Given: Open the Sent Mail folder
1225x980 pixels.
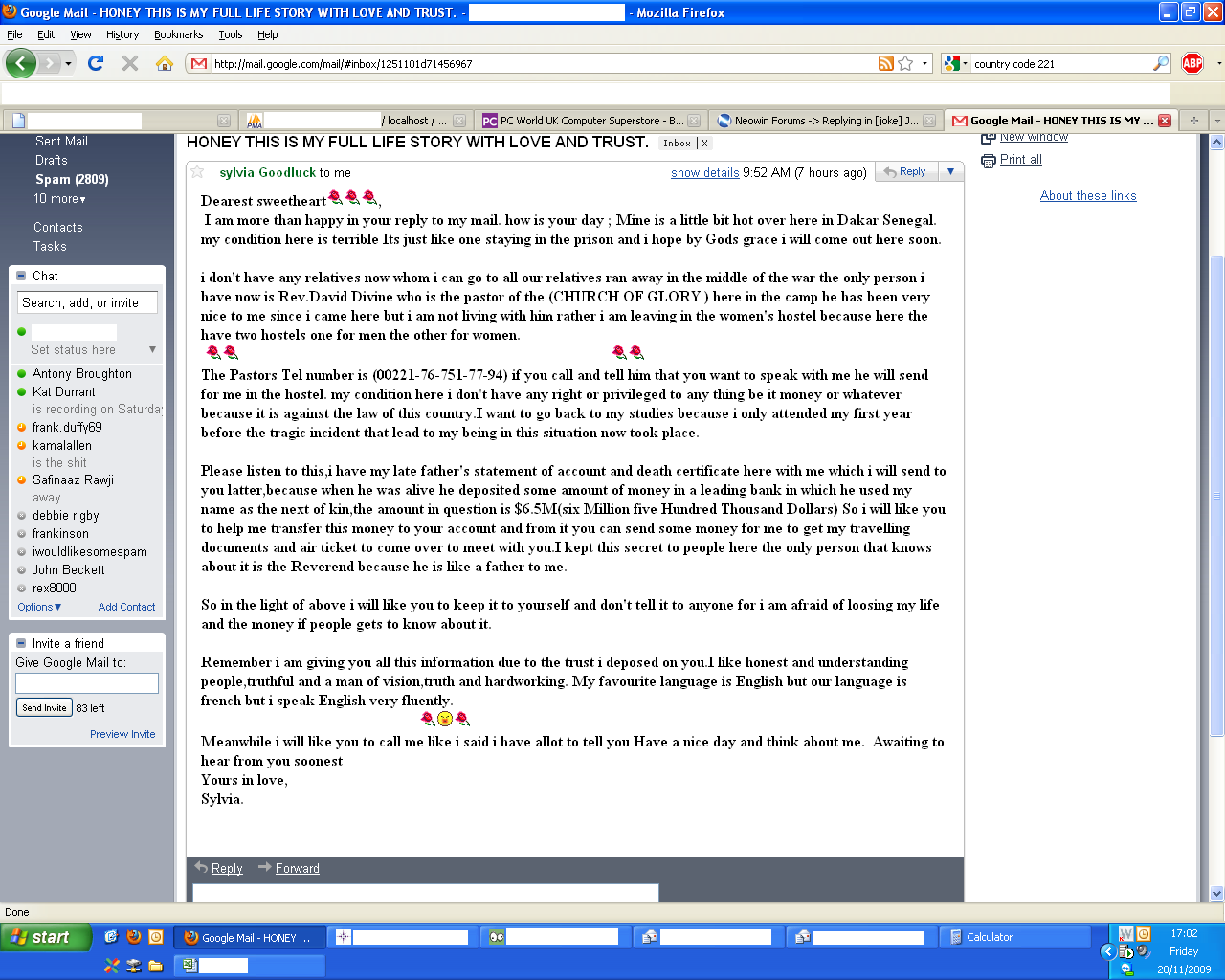Looking at the screenshot, I should (x=61, y=141).
